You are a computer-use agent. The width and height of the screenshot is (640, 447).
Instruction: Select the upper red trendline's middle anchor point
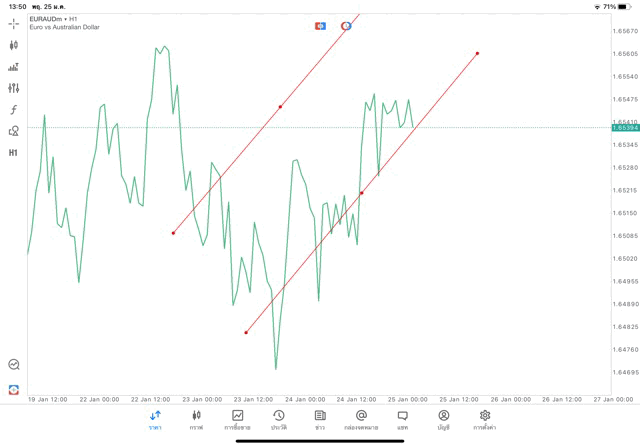(x=280, y=107)
